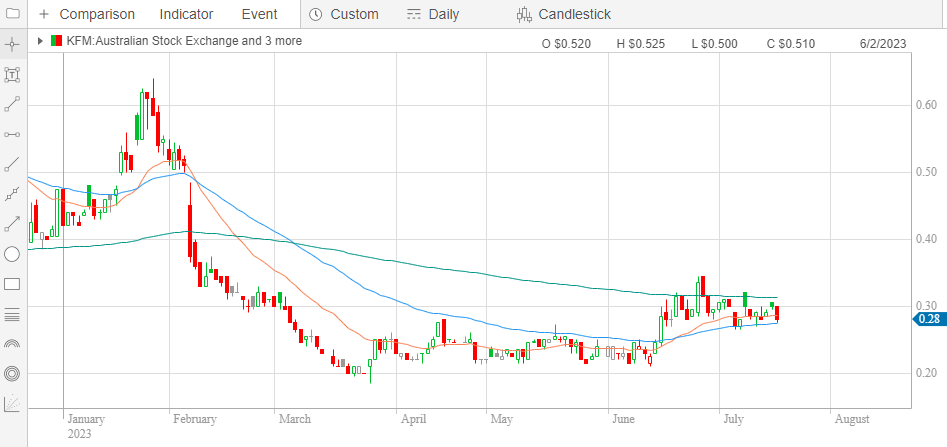Select the circle shape tool
This screenshot has width=947, height=447.
coord(13,254)
